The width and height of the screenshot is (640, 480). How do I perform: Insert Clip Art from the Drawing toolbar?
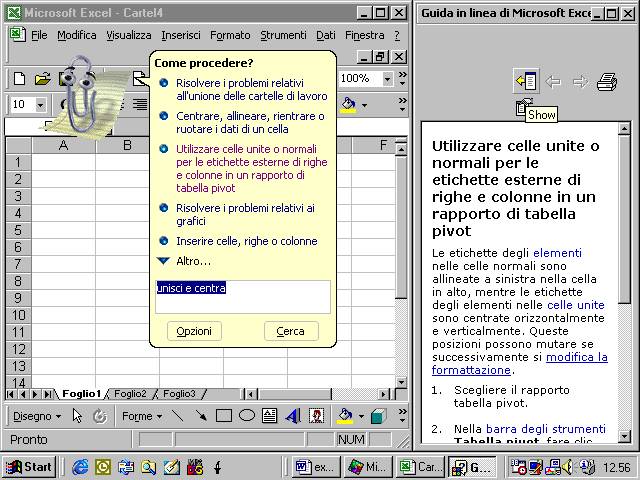316,416
